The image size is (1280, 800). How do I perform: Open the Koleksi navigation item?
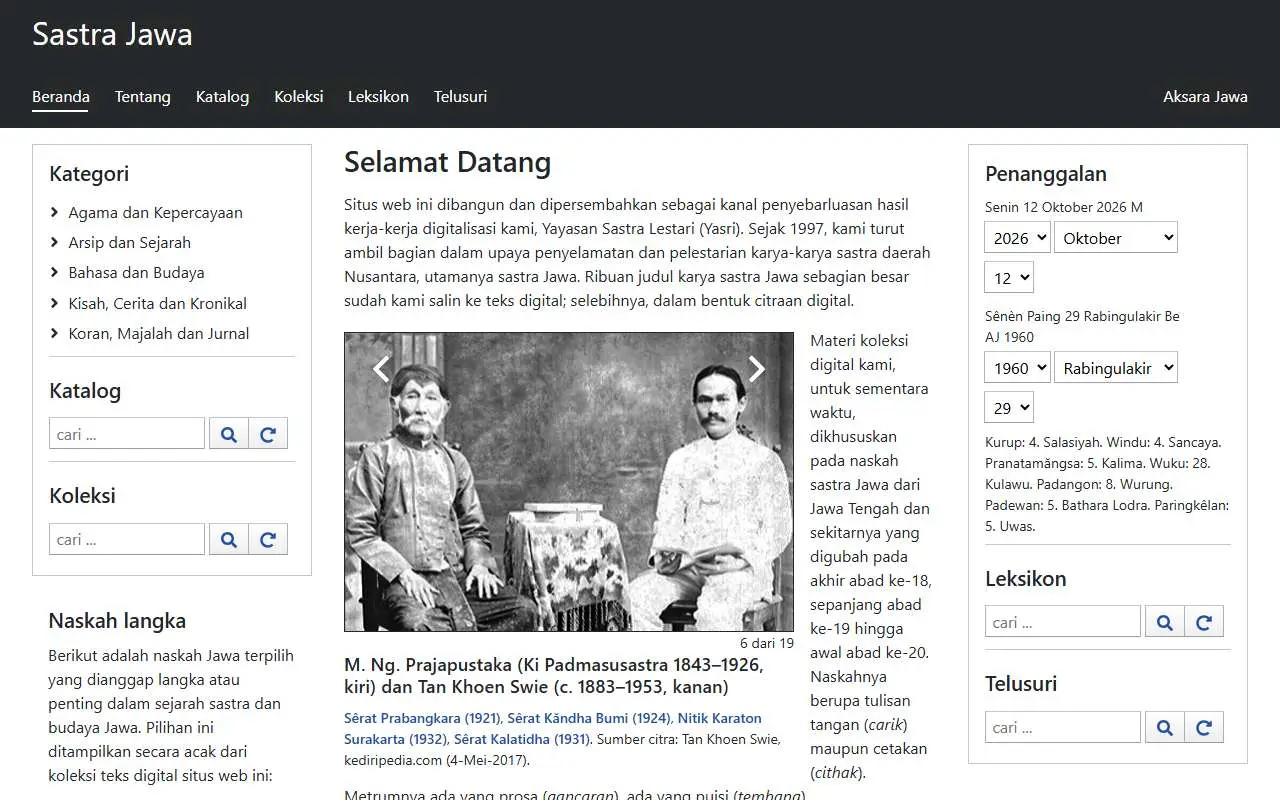[299, 97]
